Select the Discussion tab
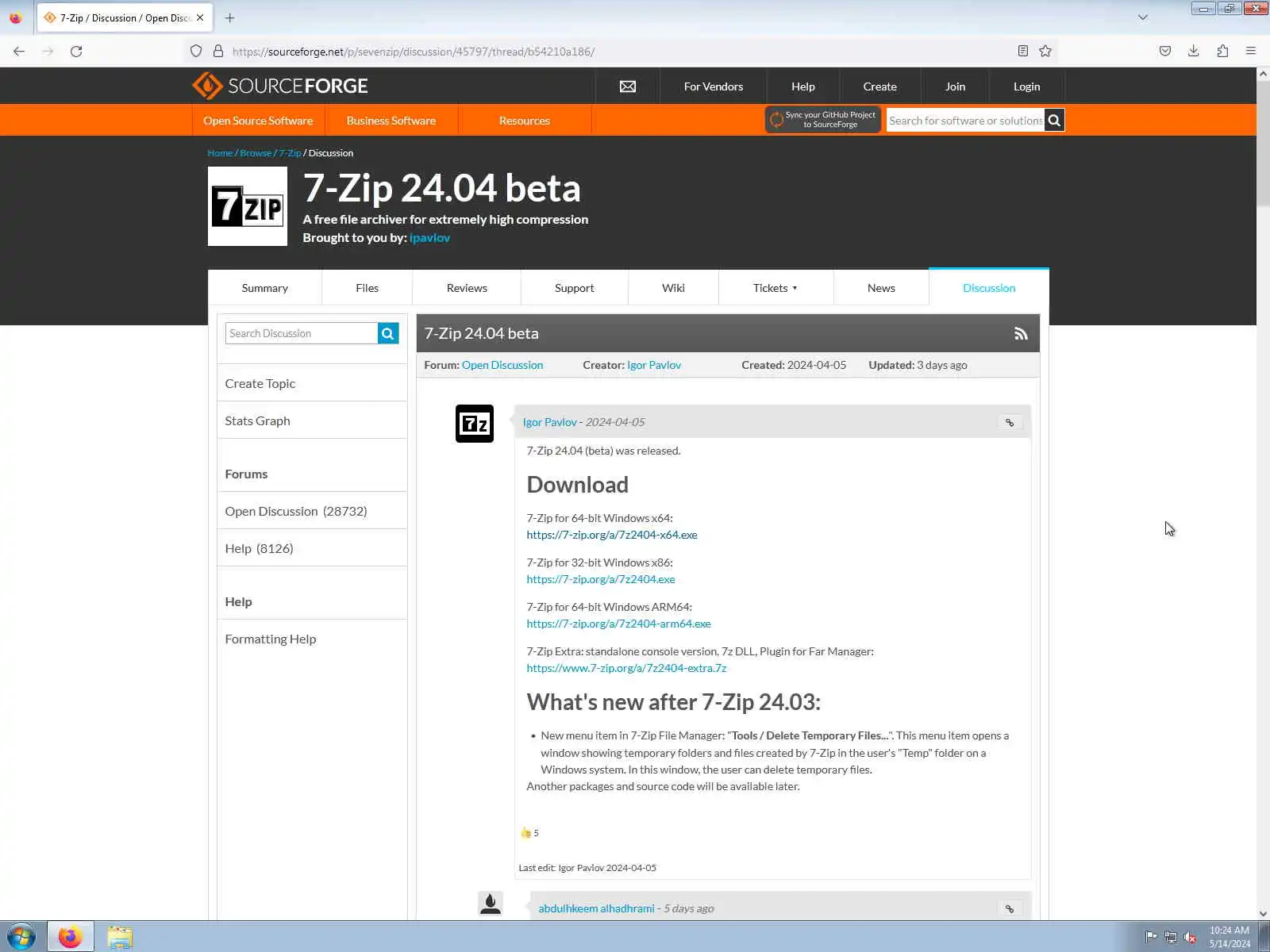 pos(989,288)
